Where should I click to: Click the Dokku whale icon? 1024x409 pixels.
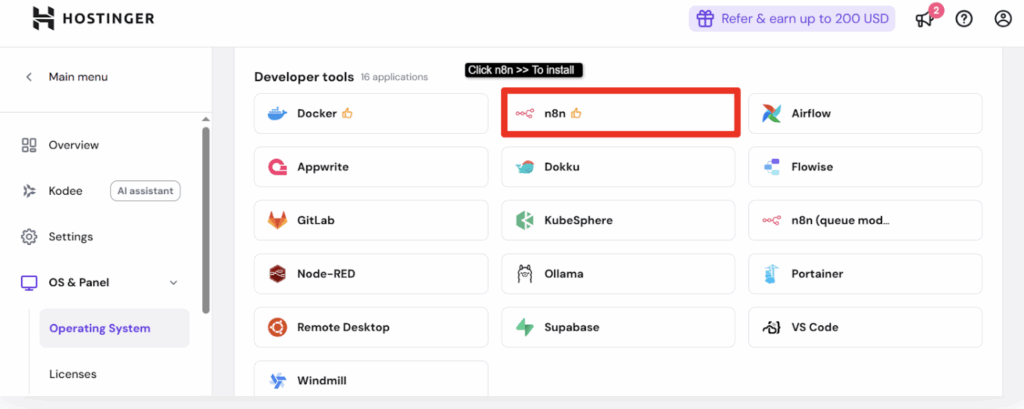click(x=524, y=167)
